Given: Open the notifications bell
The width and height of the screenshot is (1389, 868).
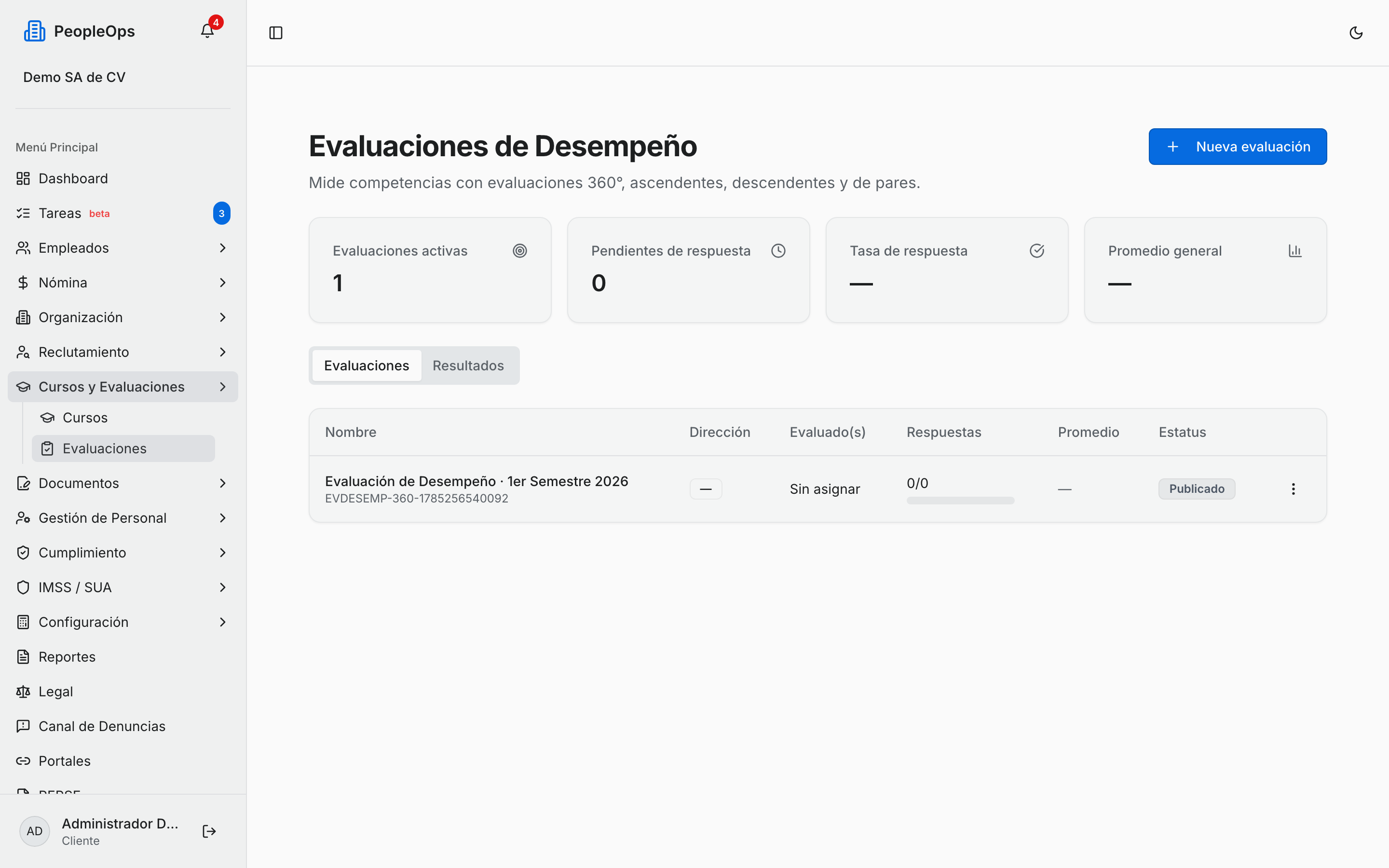Looking at the screenshot, I should pyautogui.click(x=207, y=31).
